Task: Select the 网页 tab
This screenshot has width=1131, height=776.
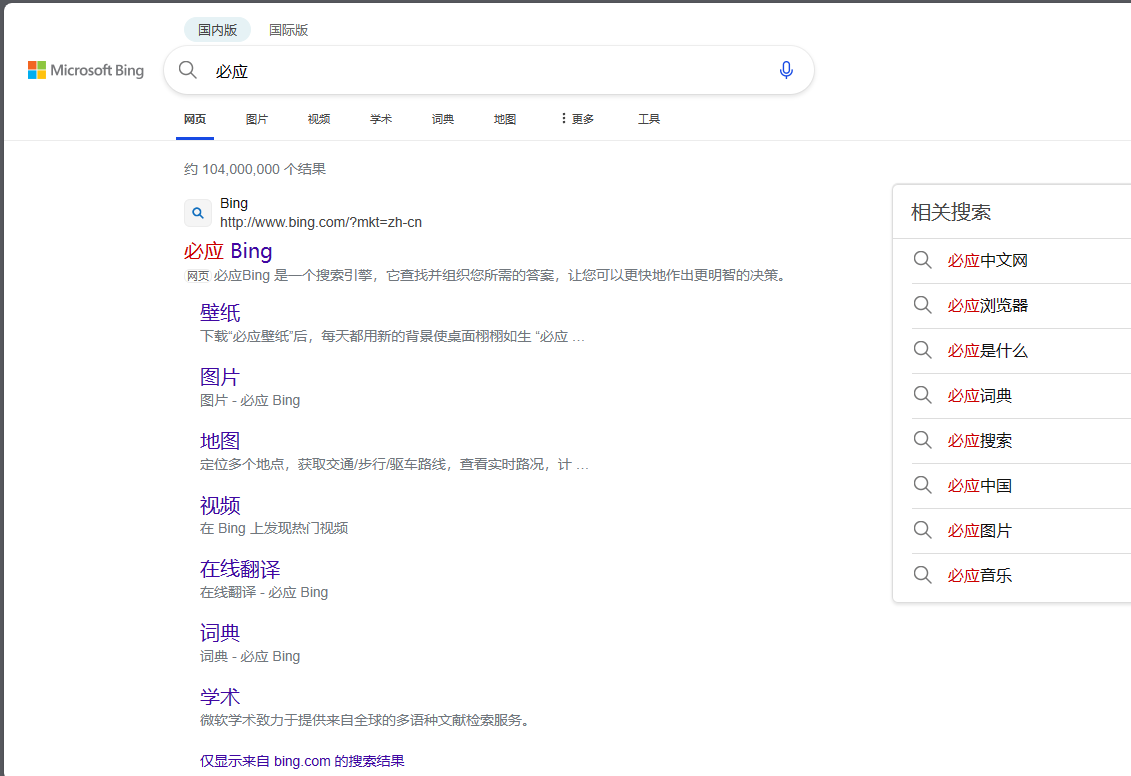Action: coord(195,119)
